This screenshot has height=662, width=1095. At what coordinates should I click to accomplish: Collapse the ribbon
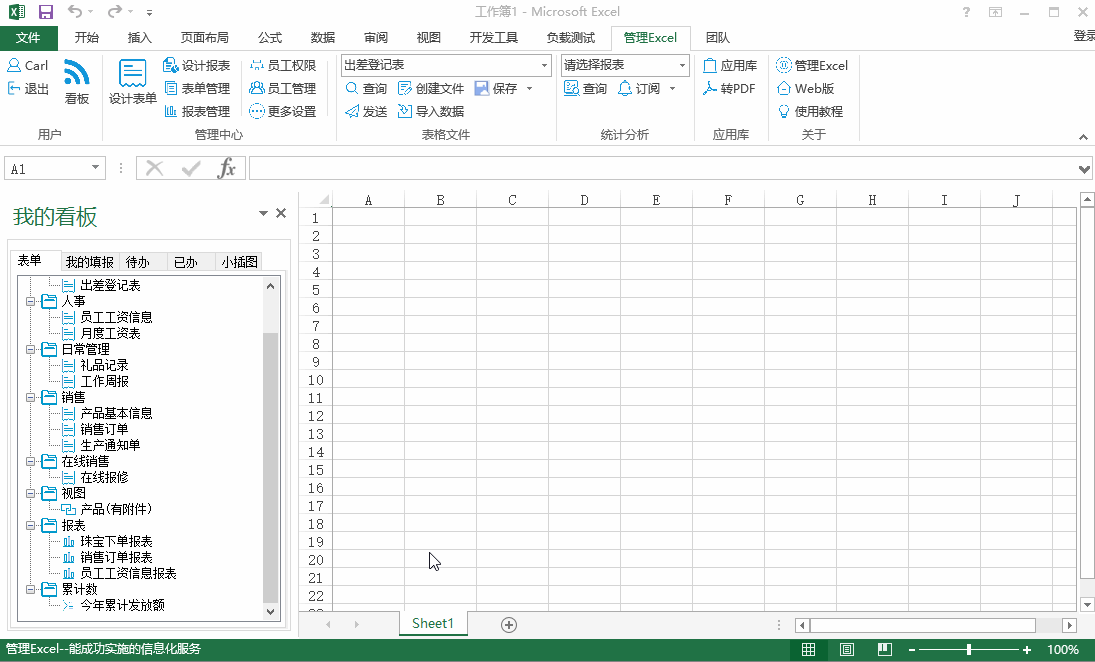coord(1083,136)
